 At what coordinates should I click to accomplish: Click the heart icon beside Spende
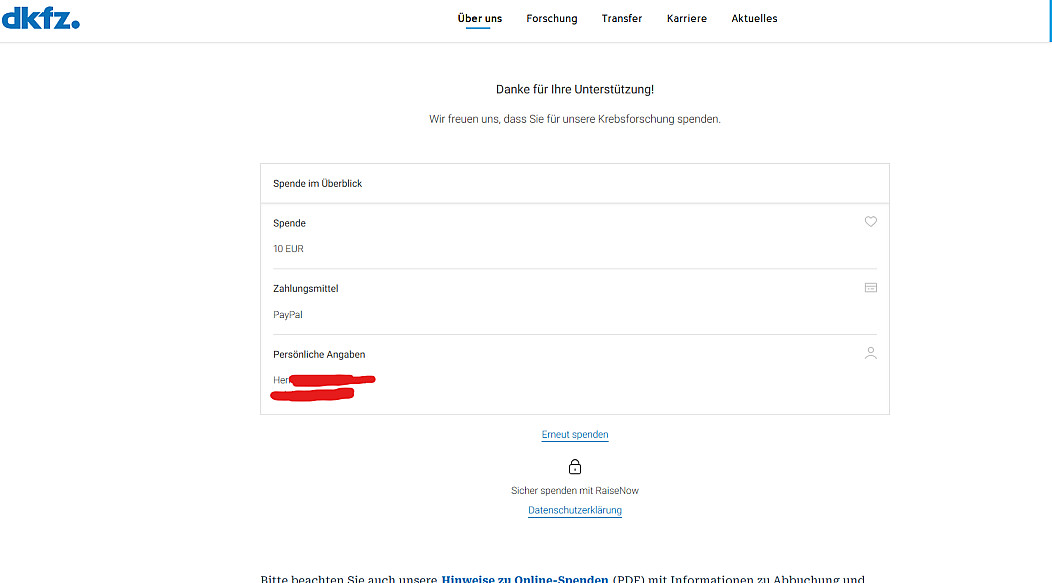[870, 222]
